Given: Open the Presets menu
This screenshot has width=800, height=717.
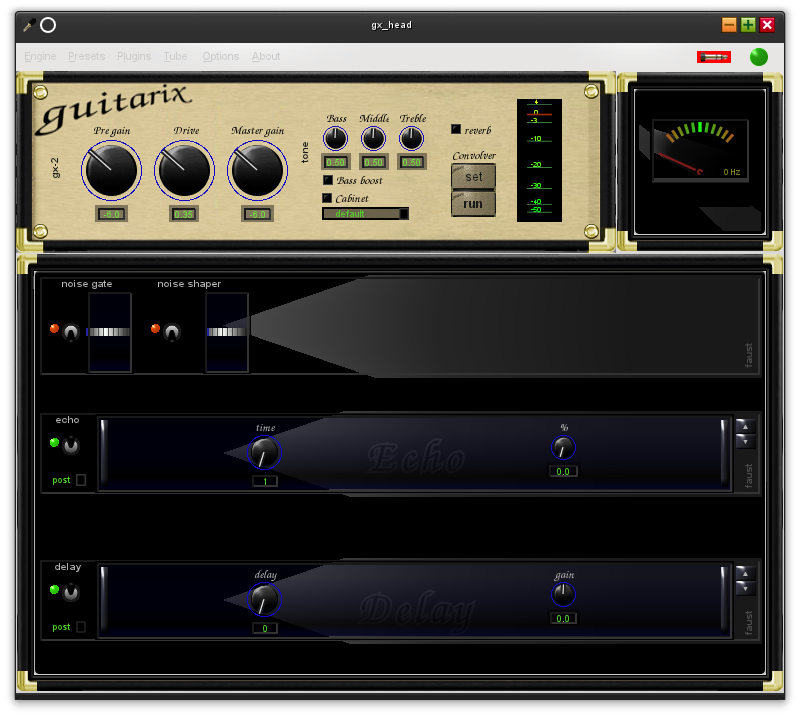Looking at the screenshot, I should click(x=86, y=56).
